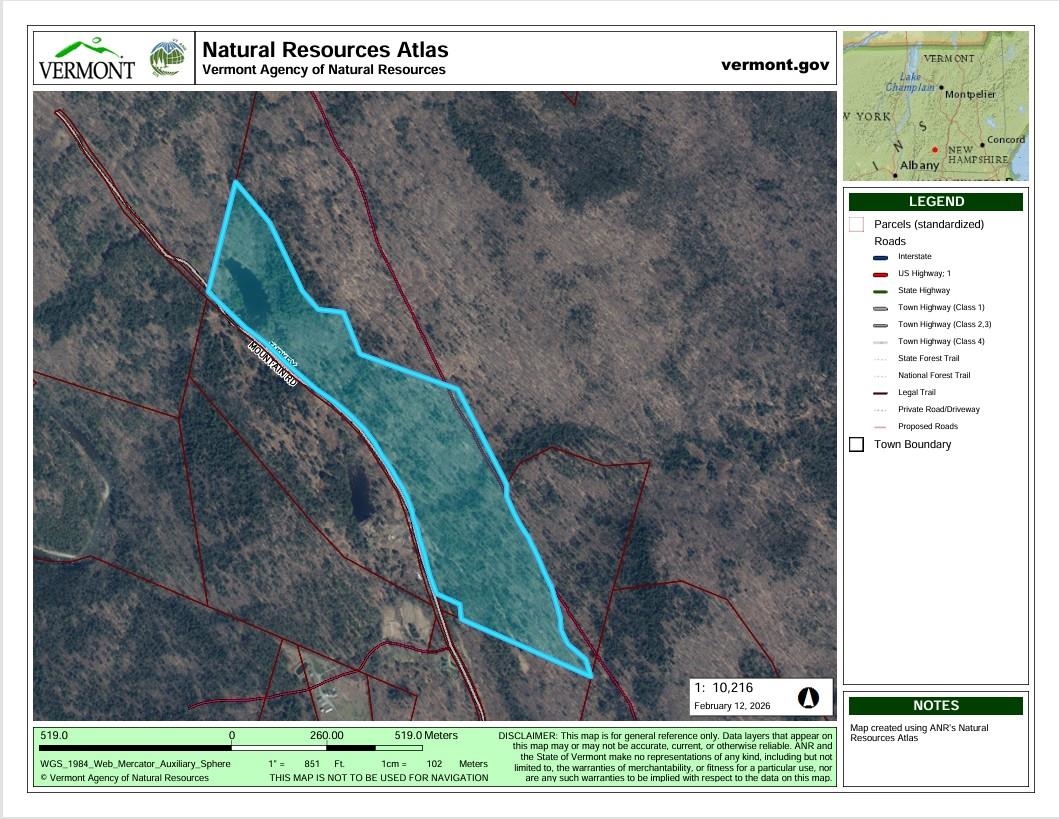This screenshot has height=819, width=1059.
Task: Click the LEGEND panel header
Action: (936, 202)
